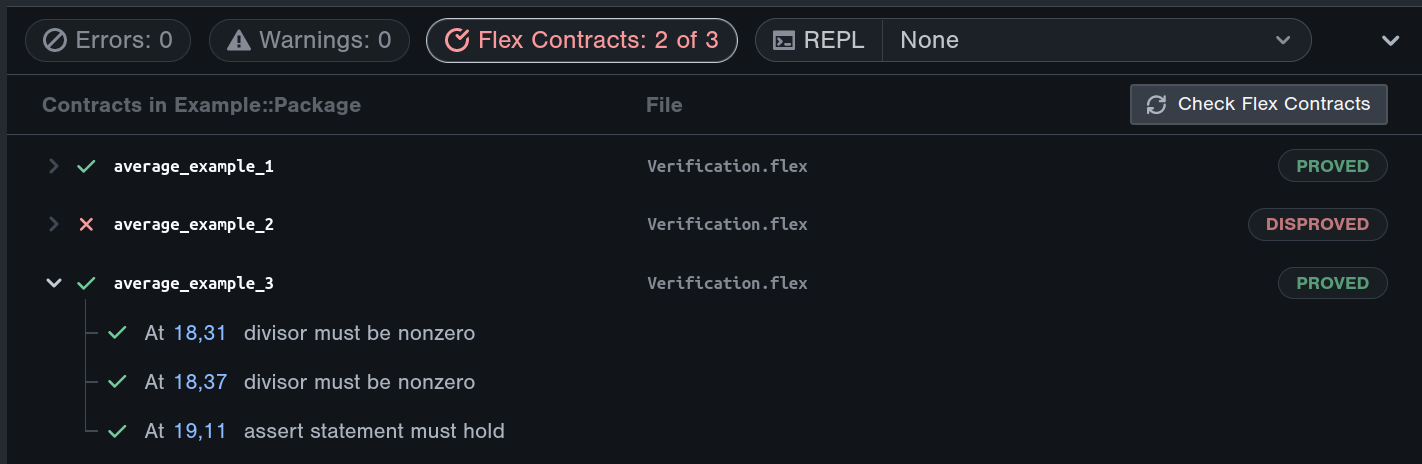Screen dimensions: 1422x464
Task: Click the refresh icon in Check Flex Contracts
Action: pyautogui.click(x=1156, y=105)
